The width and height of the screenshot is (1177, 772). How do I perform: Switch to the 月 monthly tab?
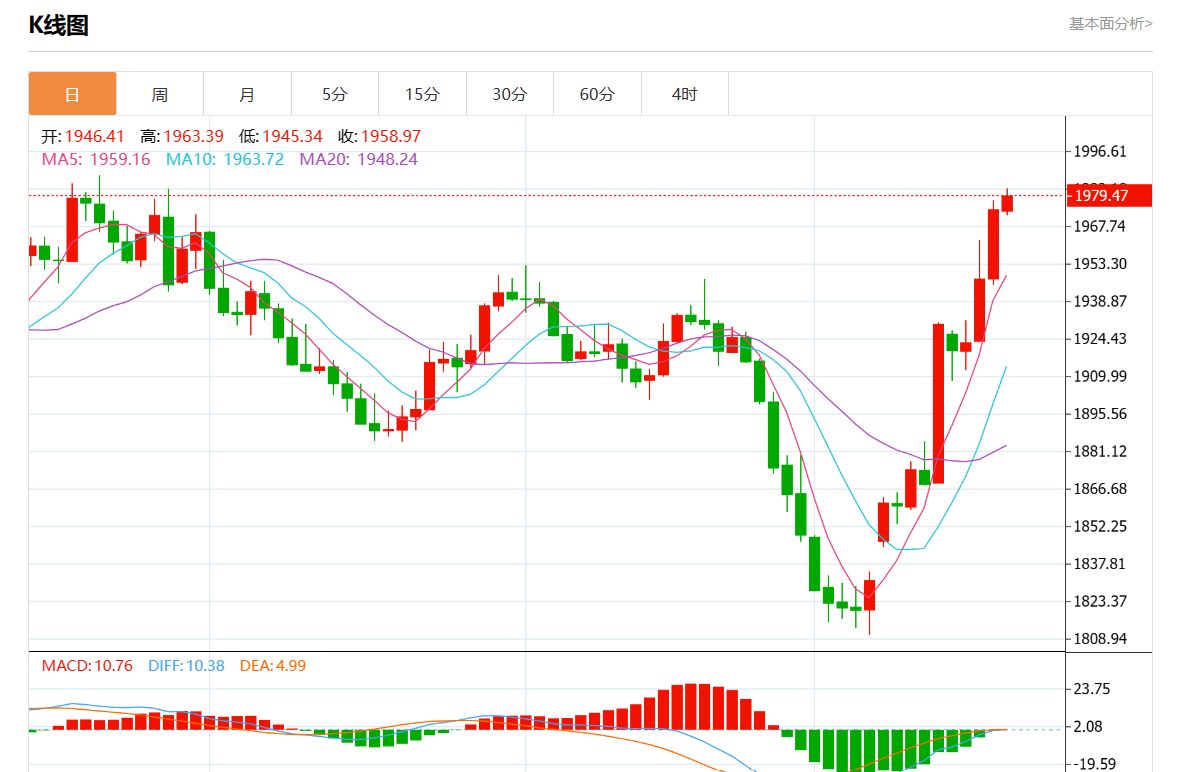coord(247,94)
